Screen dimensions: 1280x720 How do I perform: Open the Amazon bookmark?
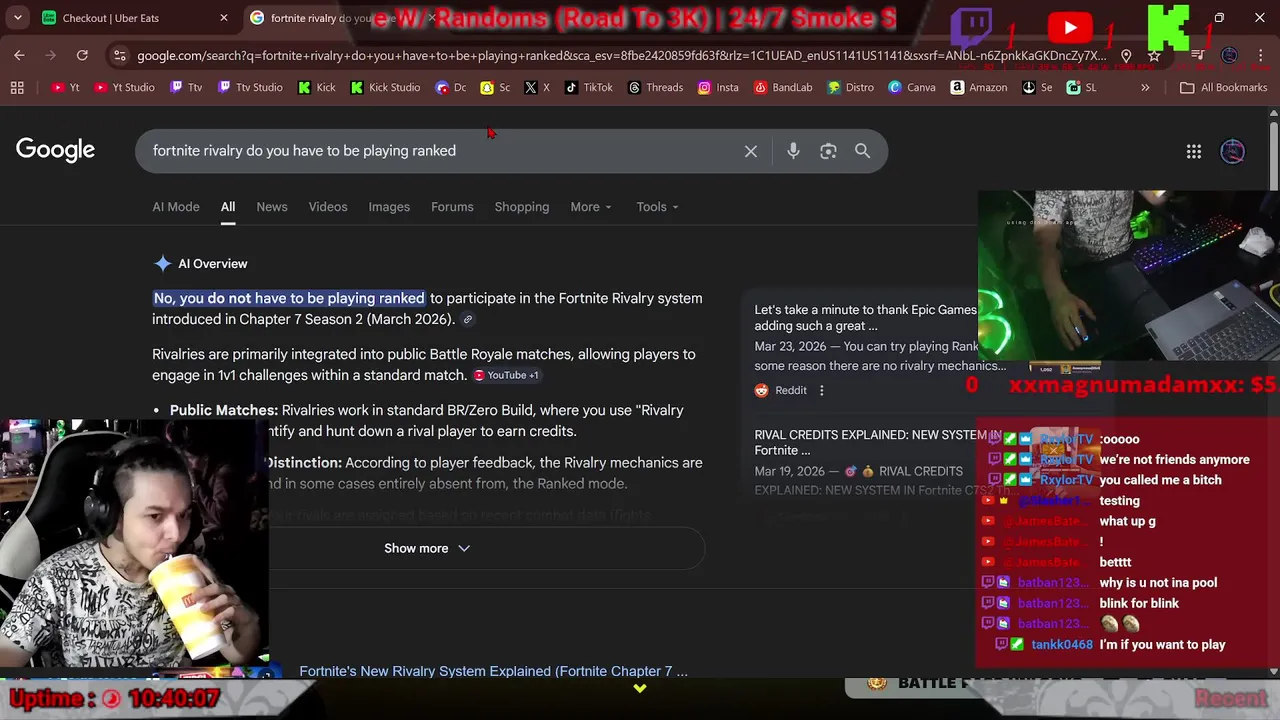tap(979, 87)
